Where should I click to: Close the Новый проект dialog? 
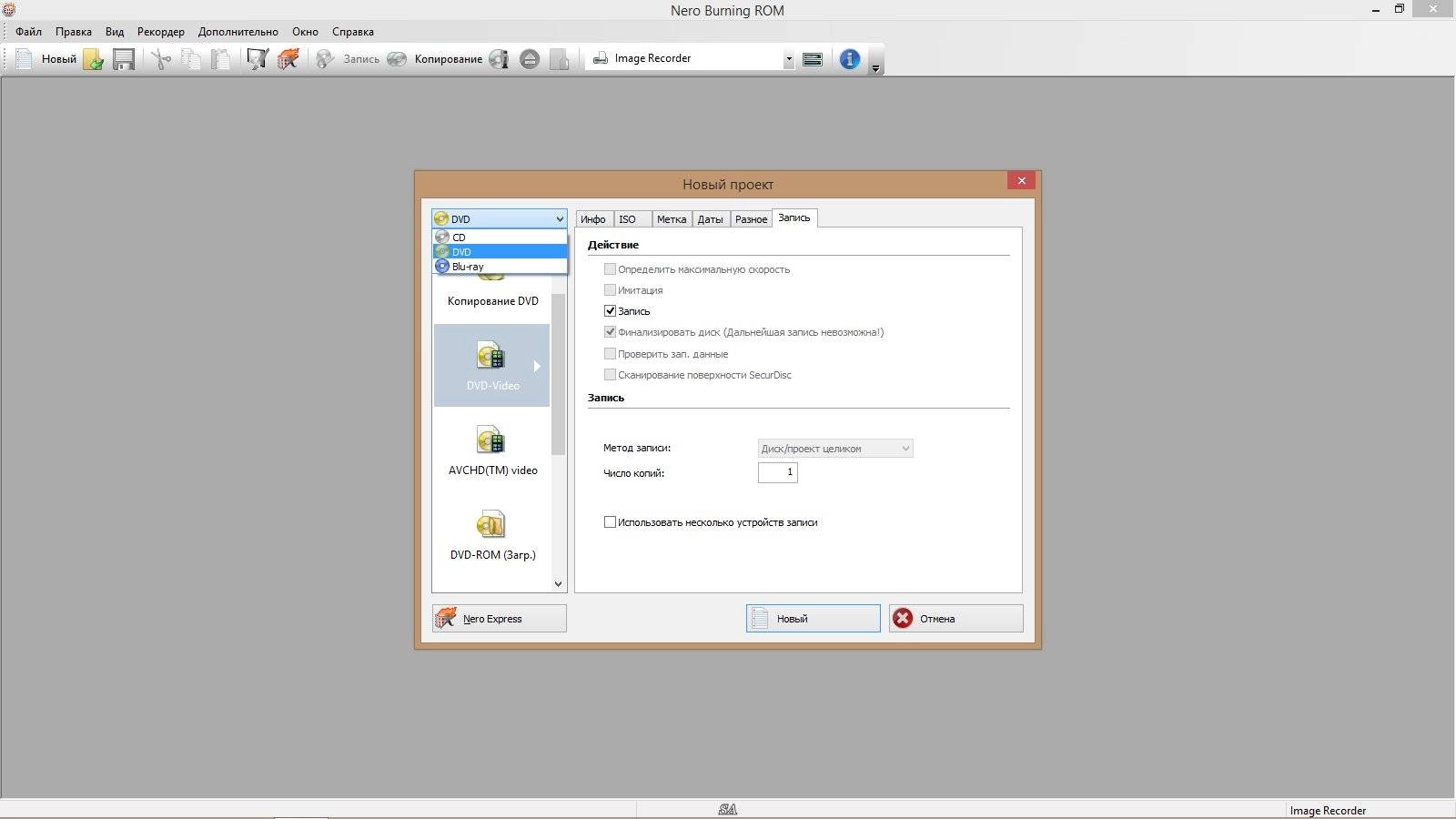coord(1022,180)
